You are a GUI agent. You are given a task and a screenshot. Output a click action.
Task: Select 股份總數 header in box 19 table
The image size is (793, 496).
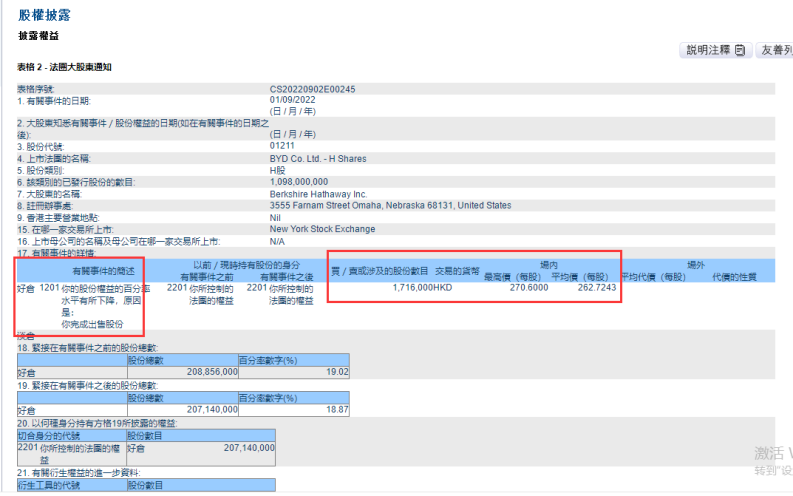click(146, 398)
